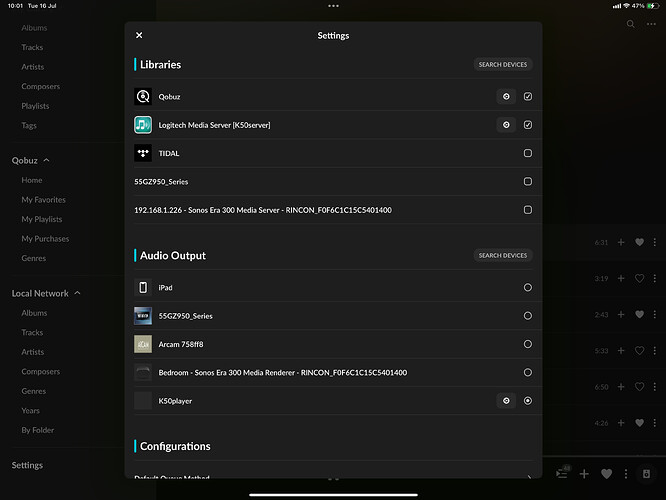This screenshot has width=666, height=500.
Task: Open Settings in the sidebar
Action: [27, 465]
